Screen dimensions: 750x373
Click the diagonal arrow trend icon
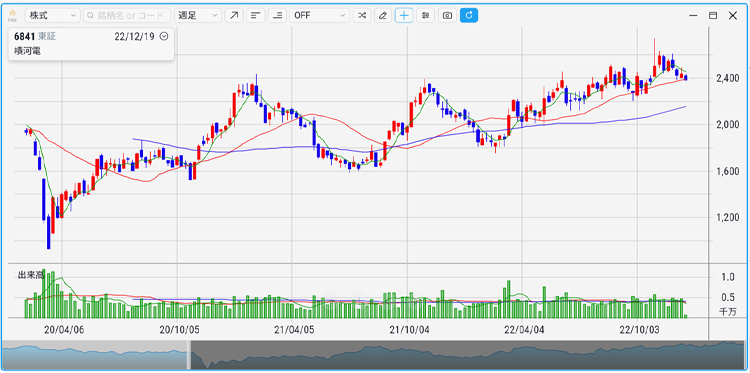(234, 15)
